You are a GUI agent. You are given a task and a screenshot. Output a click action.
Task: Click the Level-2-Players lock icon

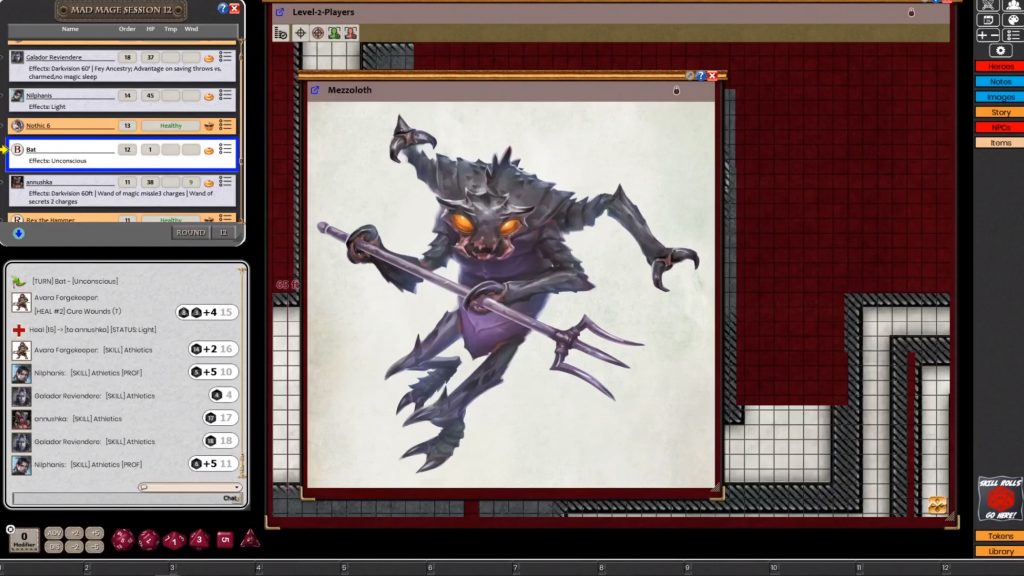(912, 12)
